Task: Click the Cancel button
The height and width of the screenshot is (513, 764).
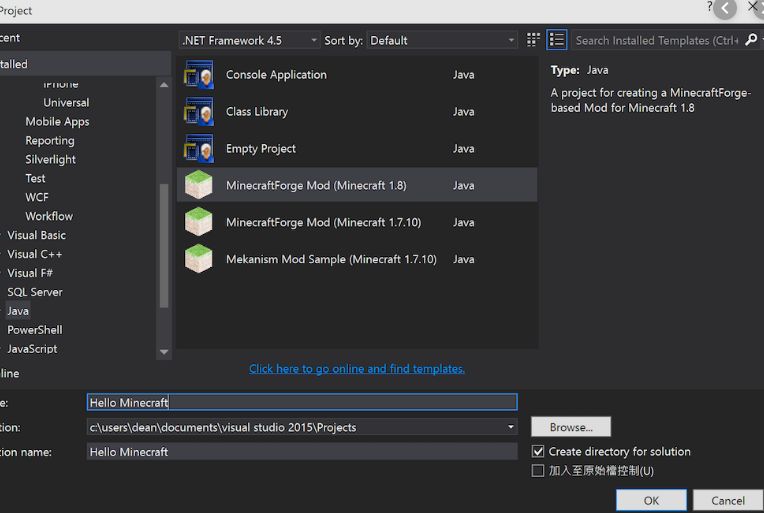Action: (x=728, y=500)
